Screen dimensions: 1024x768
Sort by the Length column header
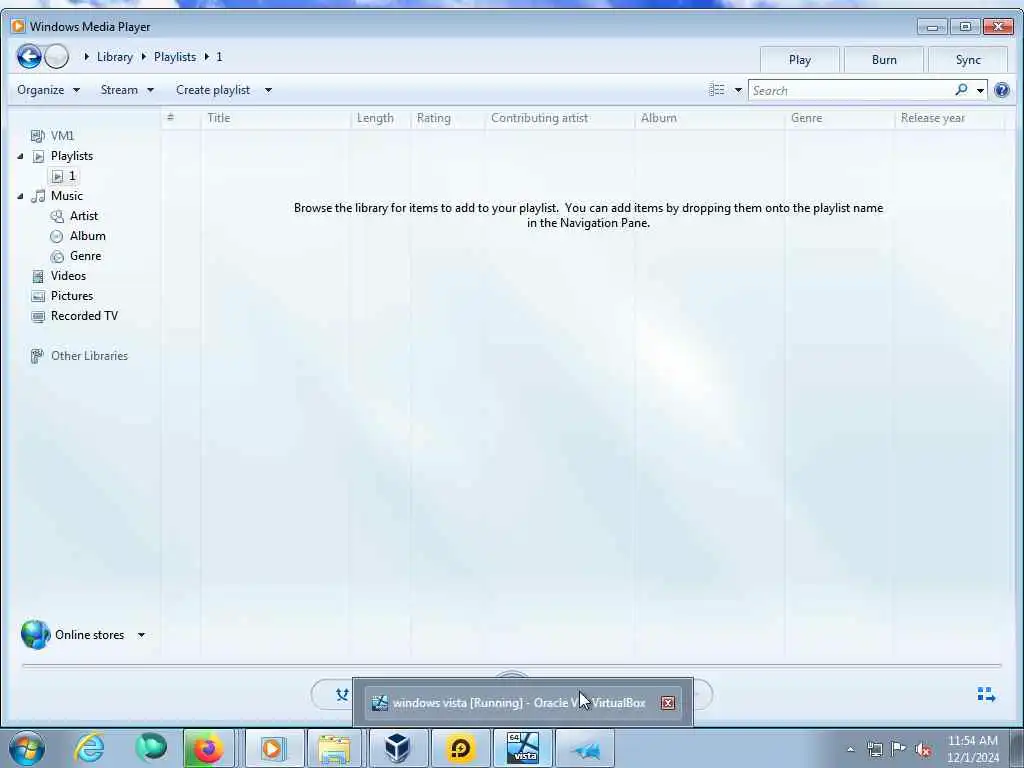point(380,118)
